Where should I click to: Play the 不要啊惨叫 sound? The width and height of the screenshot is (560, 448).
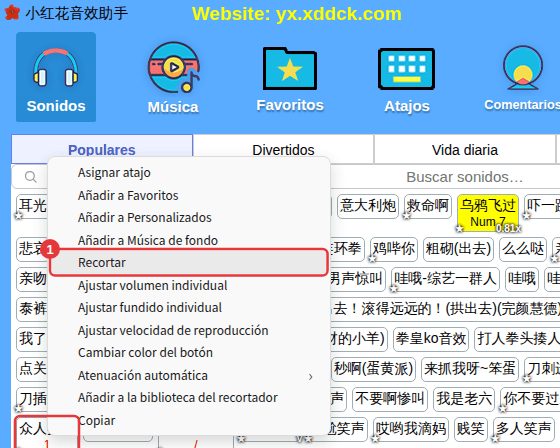pyautogui.click(x=390, y=399)
